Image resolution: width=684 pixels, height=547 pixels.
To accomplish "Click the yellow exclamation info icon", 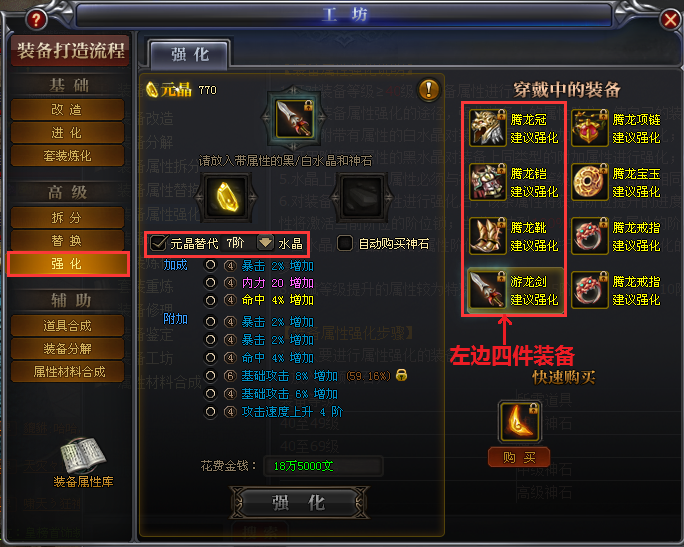I will 429,89.
